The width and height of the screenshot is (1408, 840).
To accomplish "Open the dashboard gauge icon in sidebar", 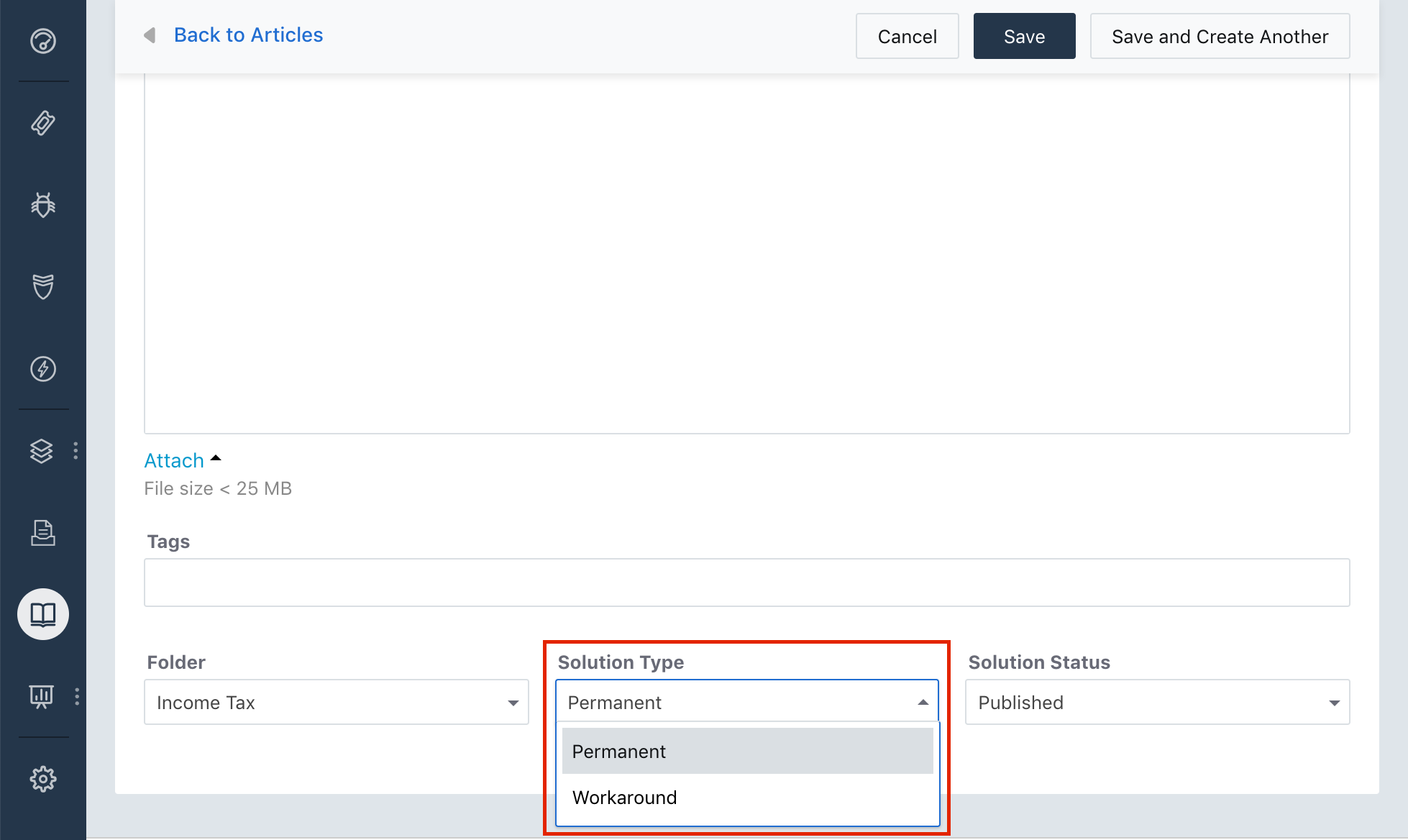I will pos(43,41).
